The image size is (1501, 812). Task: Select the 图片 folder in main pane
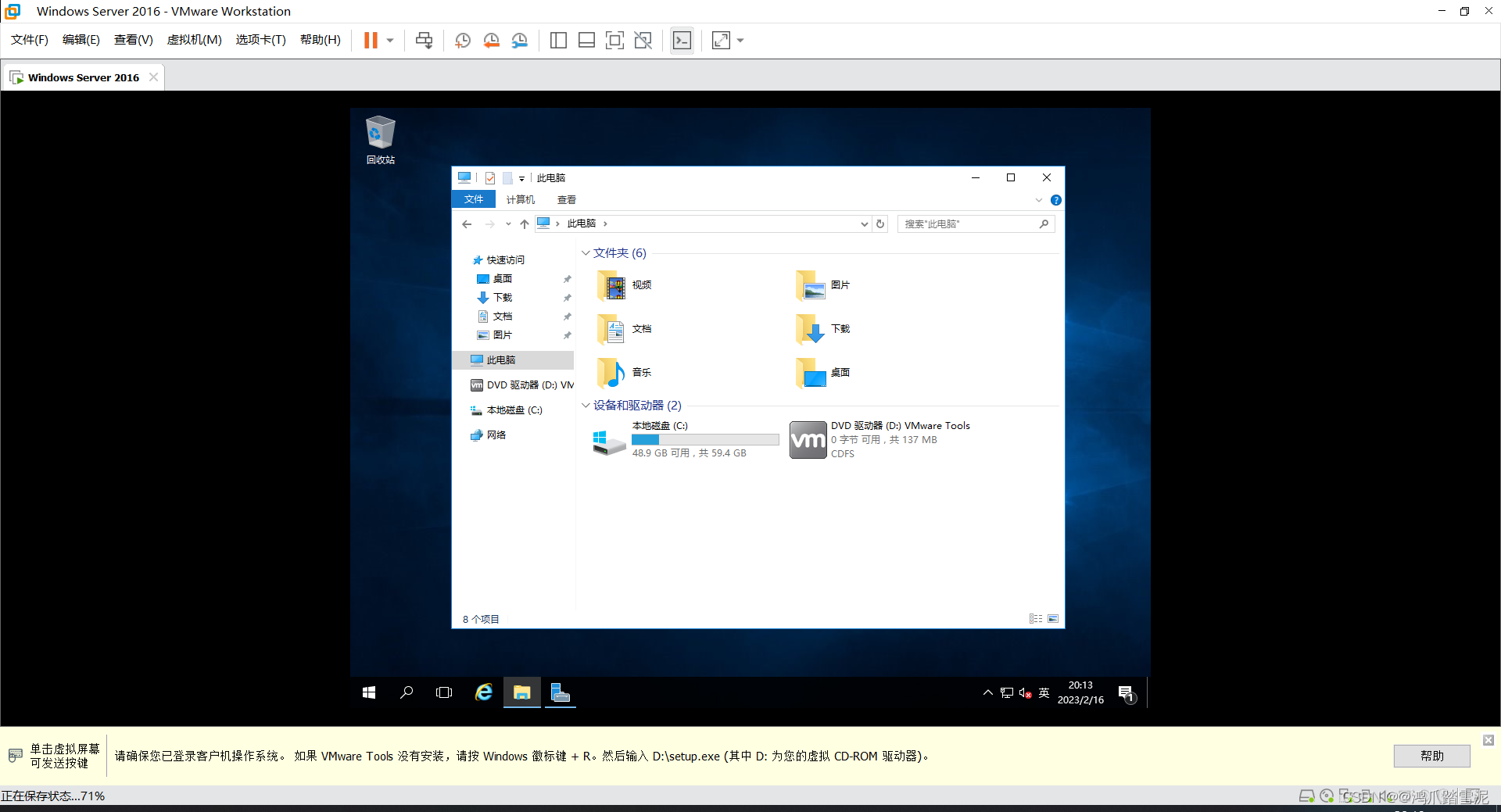[x=823, y=285]
